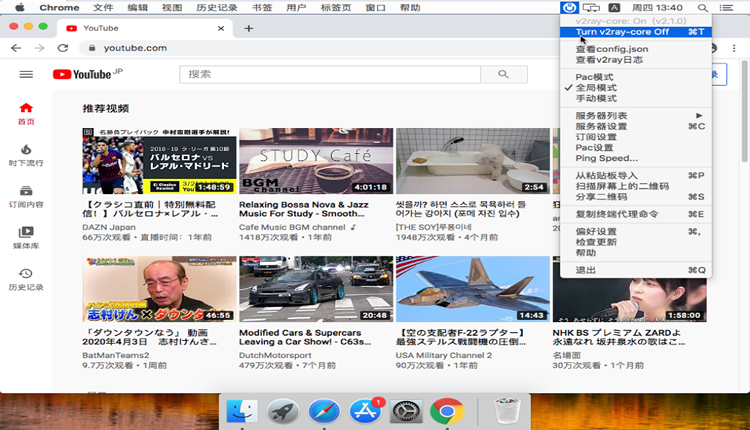Choose 查看config.json menu entry

(x=611, y=49)
